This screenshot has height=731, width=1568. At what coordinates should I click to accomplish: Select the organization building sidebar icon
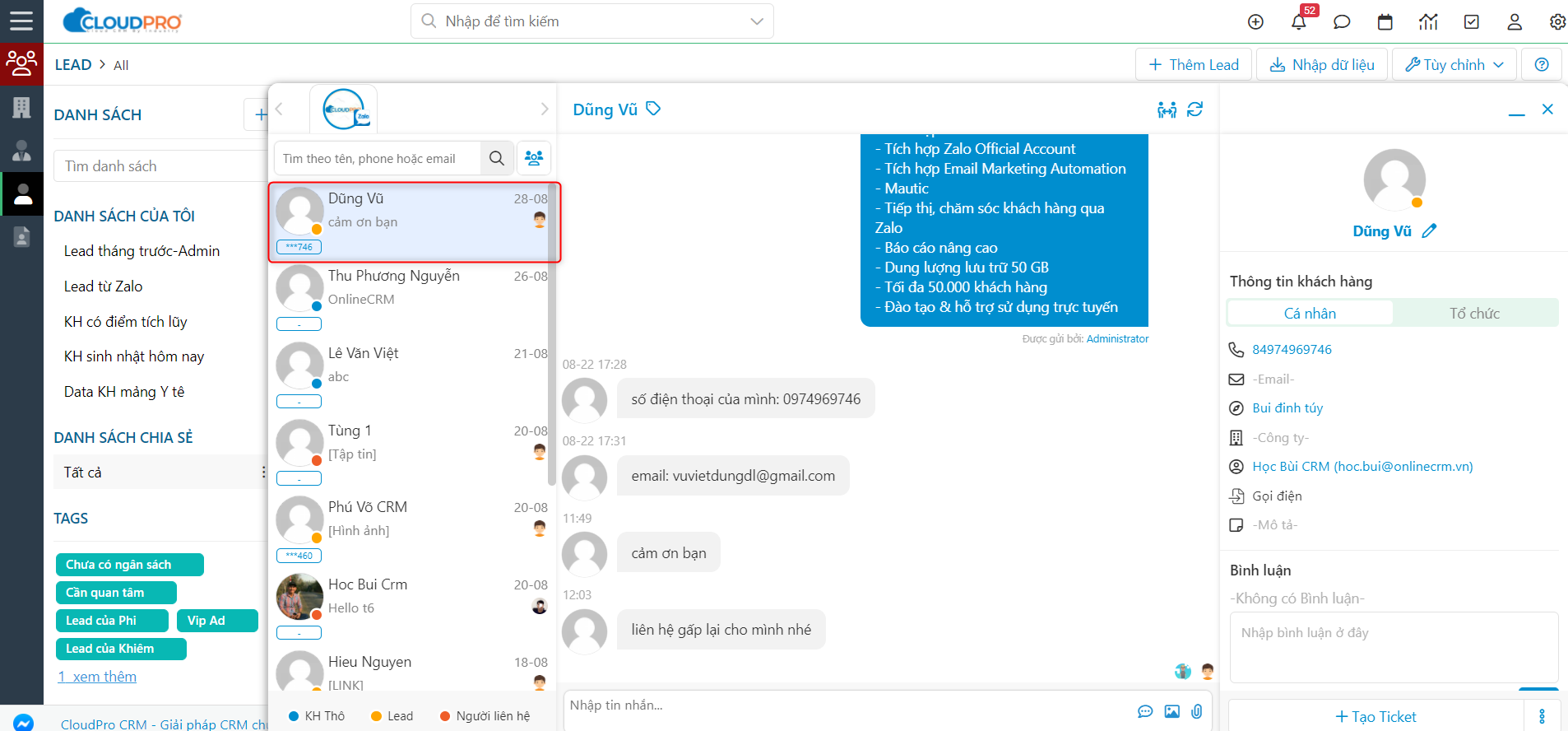click(x=21, y=107)
